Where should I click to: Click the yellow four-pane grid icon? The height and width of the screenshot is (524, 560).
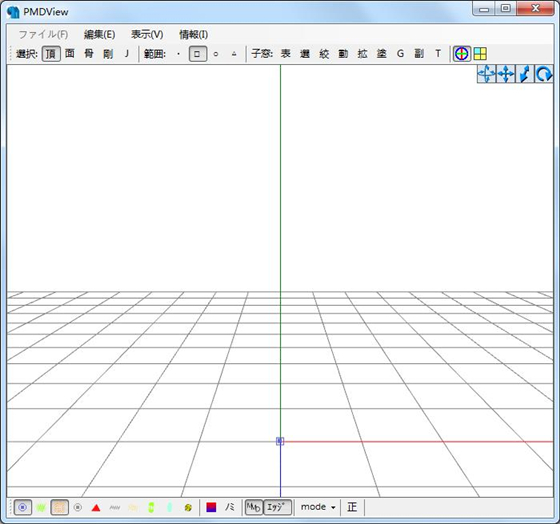coord(480,54)
